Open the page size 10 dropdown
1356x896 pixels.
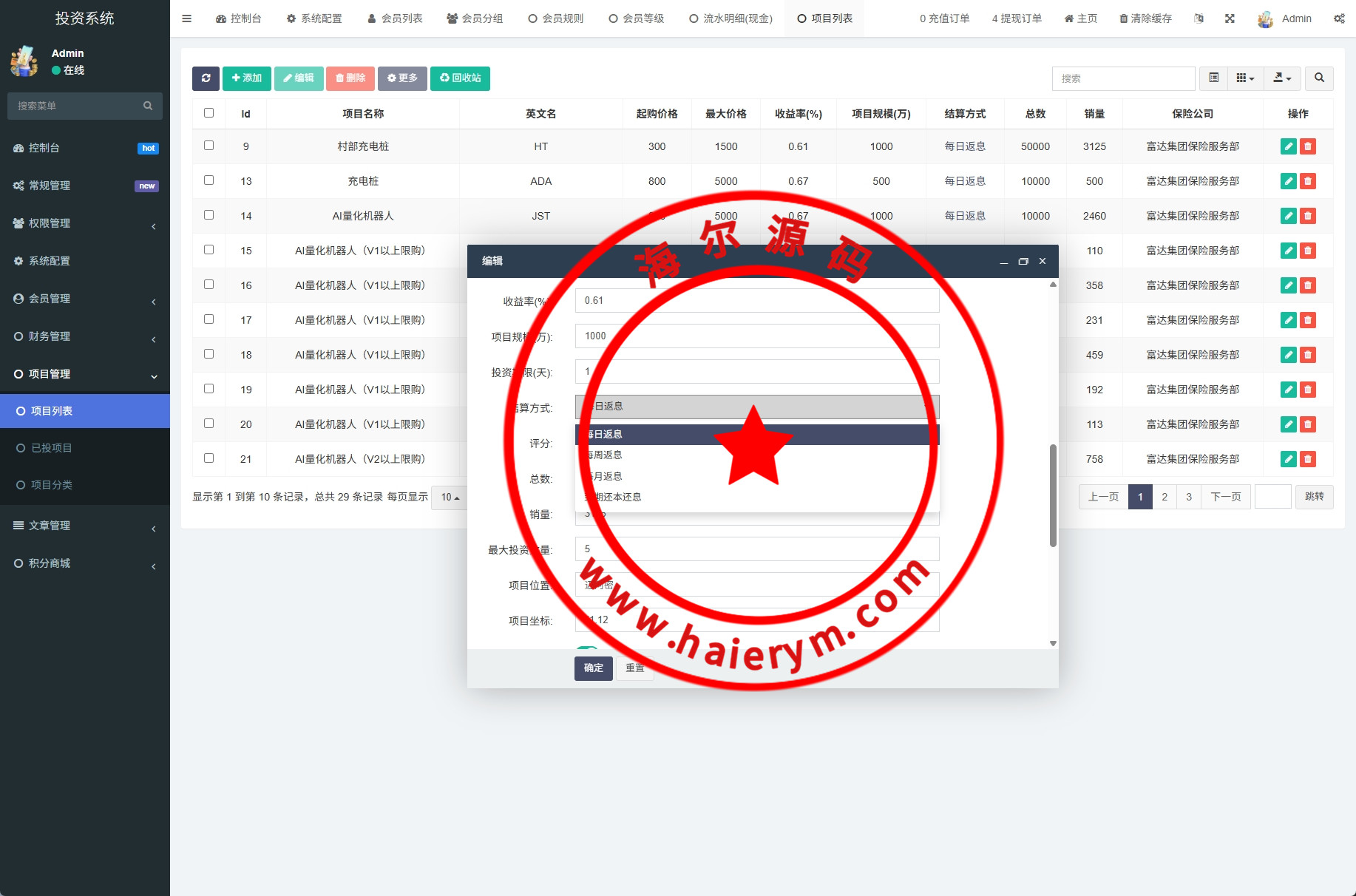click(450, 498)
